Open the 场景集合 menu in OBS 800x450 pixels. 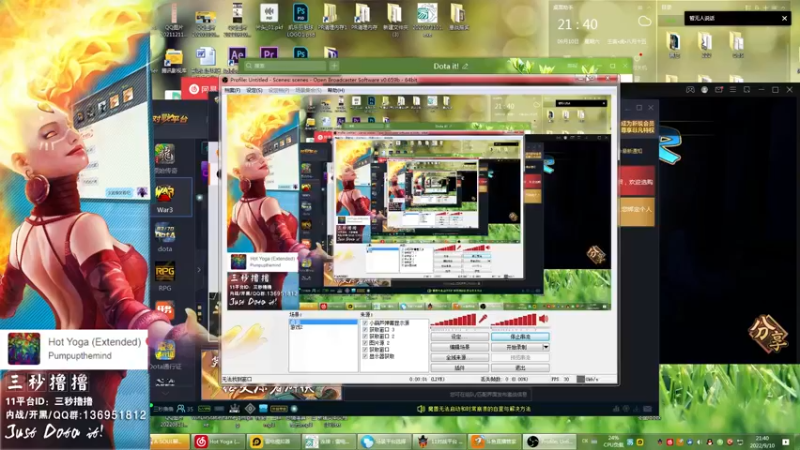coord(308,90)
